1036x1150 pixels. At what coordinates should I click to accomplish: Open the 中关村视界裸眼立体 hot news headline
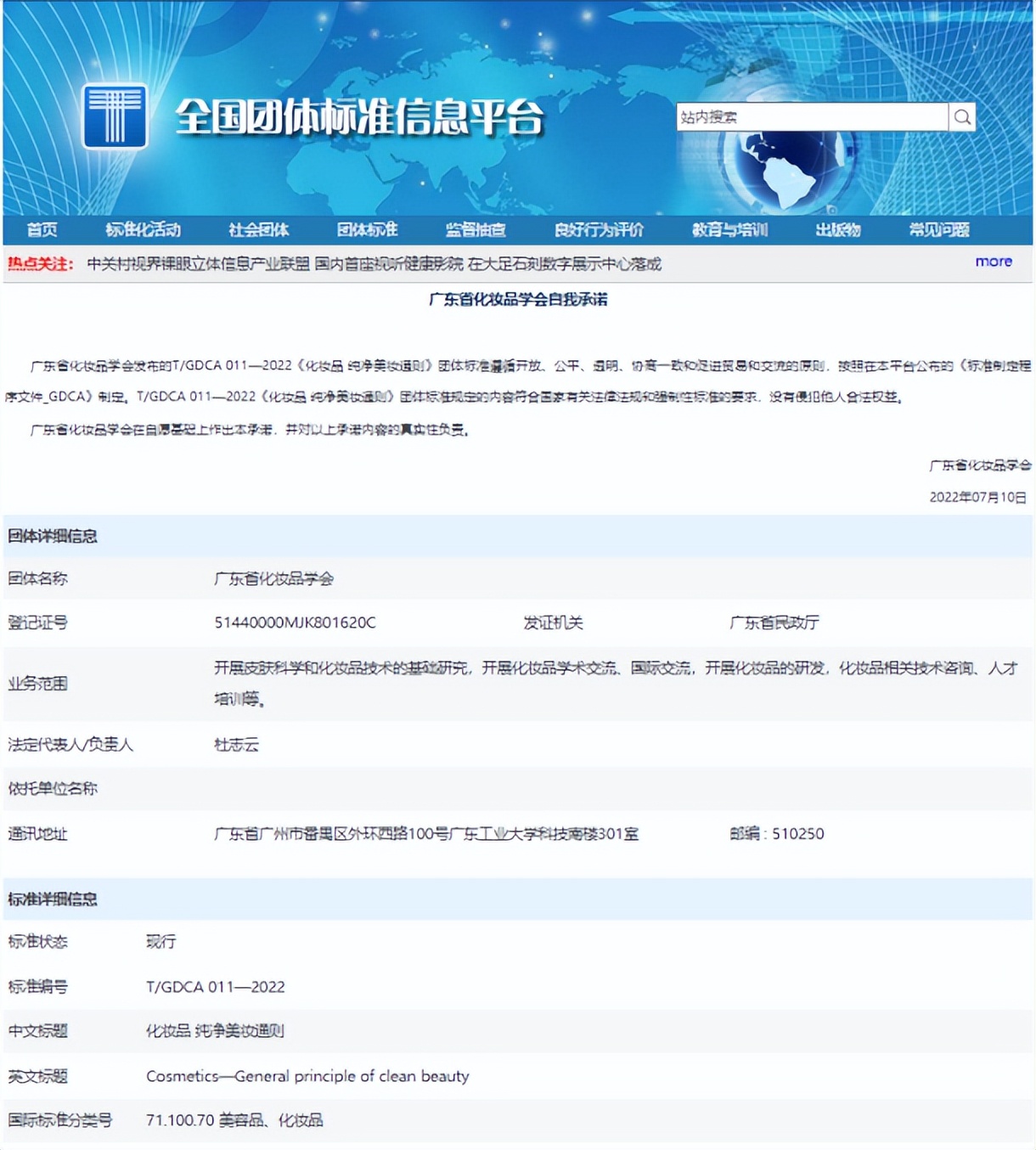pyautogui.click(x=374, y=264)
